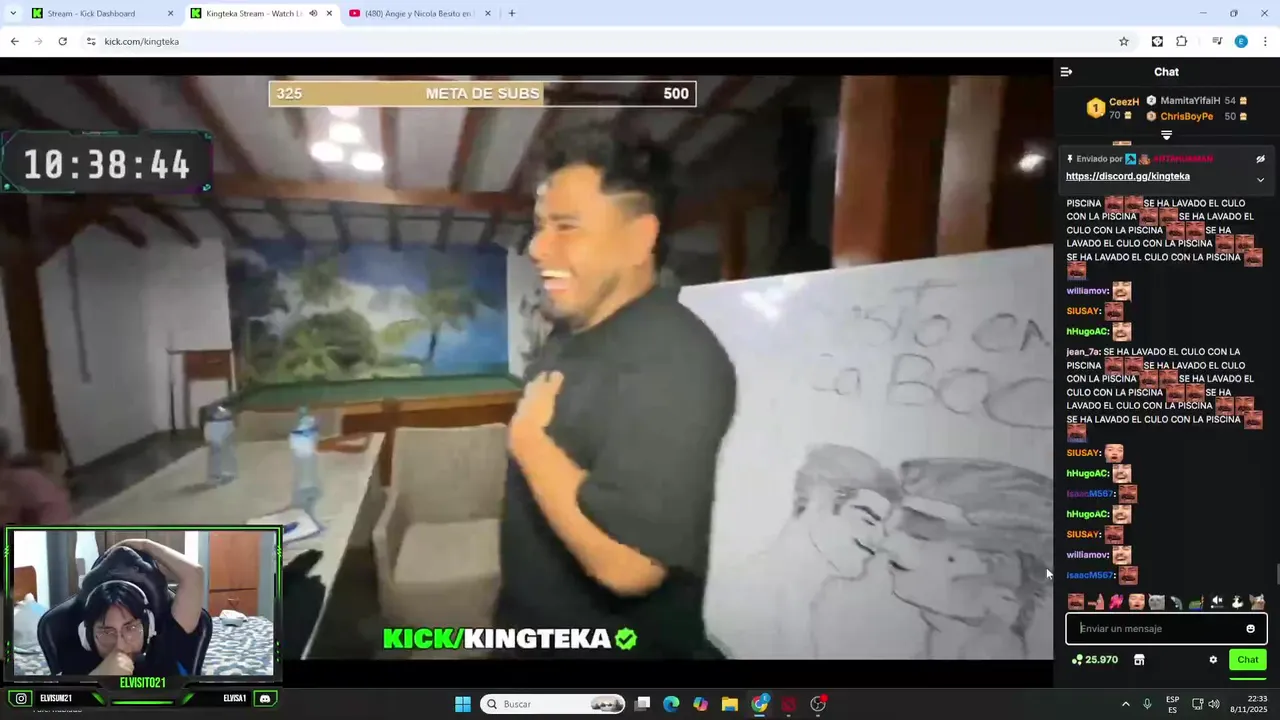The image size is (1280, 720).
Task: Open the Chrome profile avatar
Action: click(1241, 41)
